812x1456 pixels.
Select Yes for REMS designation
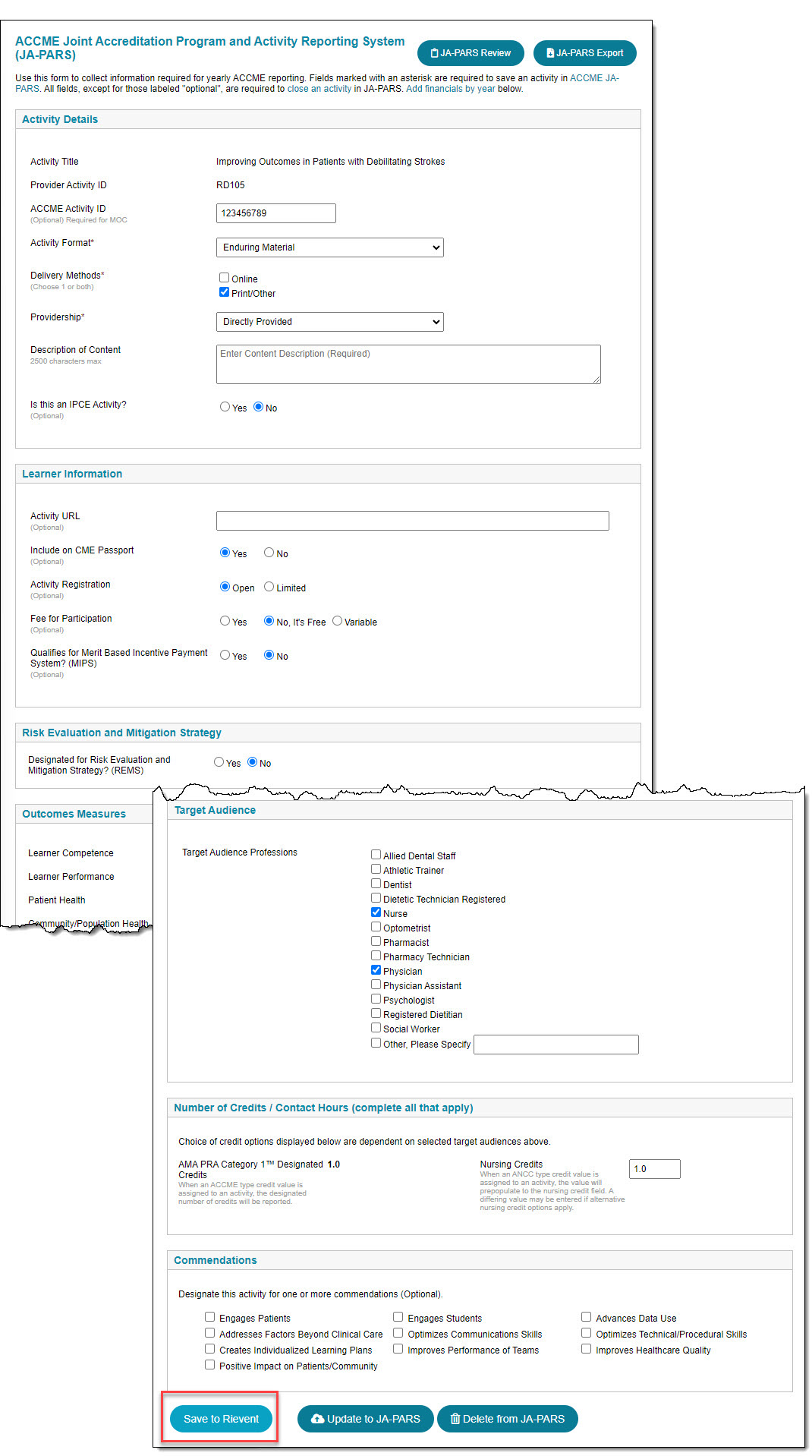coord(219,762)
